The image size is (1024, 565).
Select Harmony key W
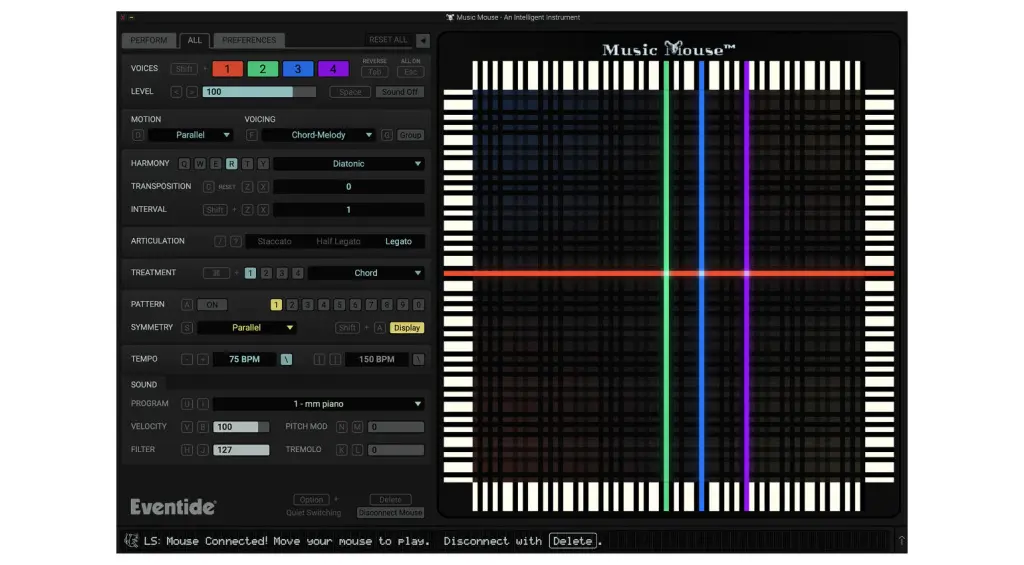point(200,164)
